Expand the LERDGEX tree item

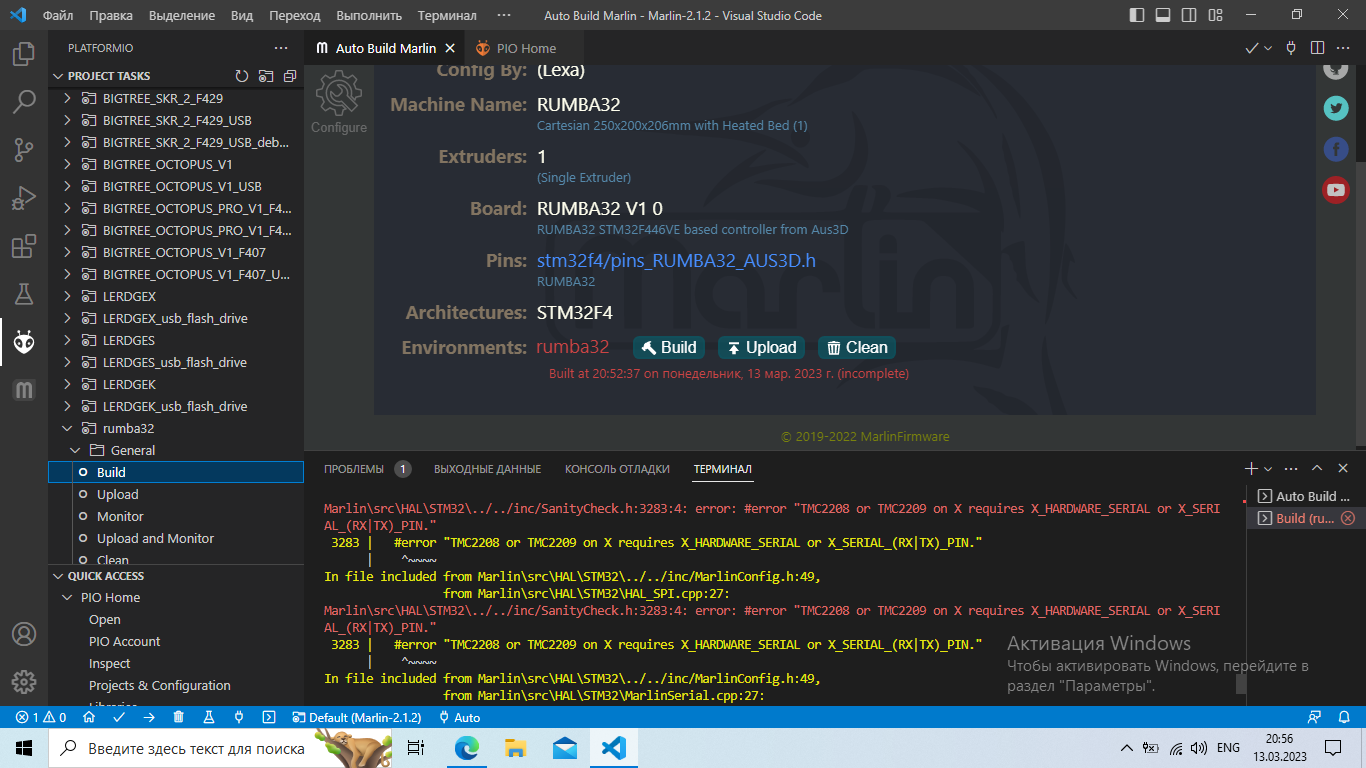pyautogui.click(x=67, y=296)
